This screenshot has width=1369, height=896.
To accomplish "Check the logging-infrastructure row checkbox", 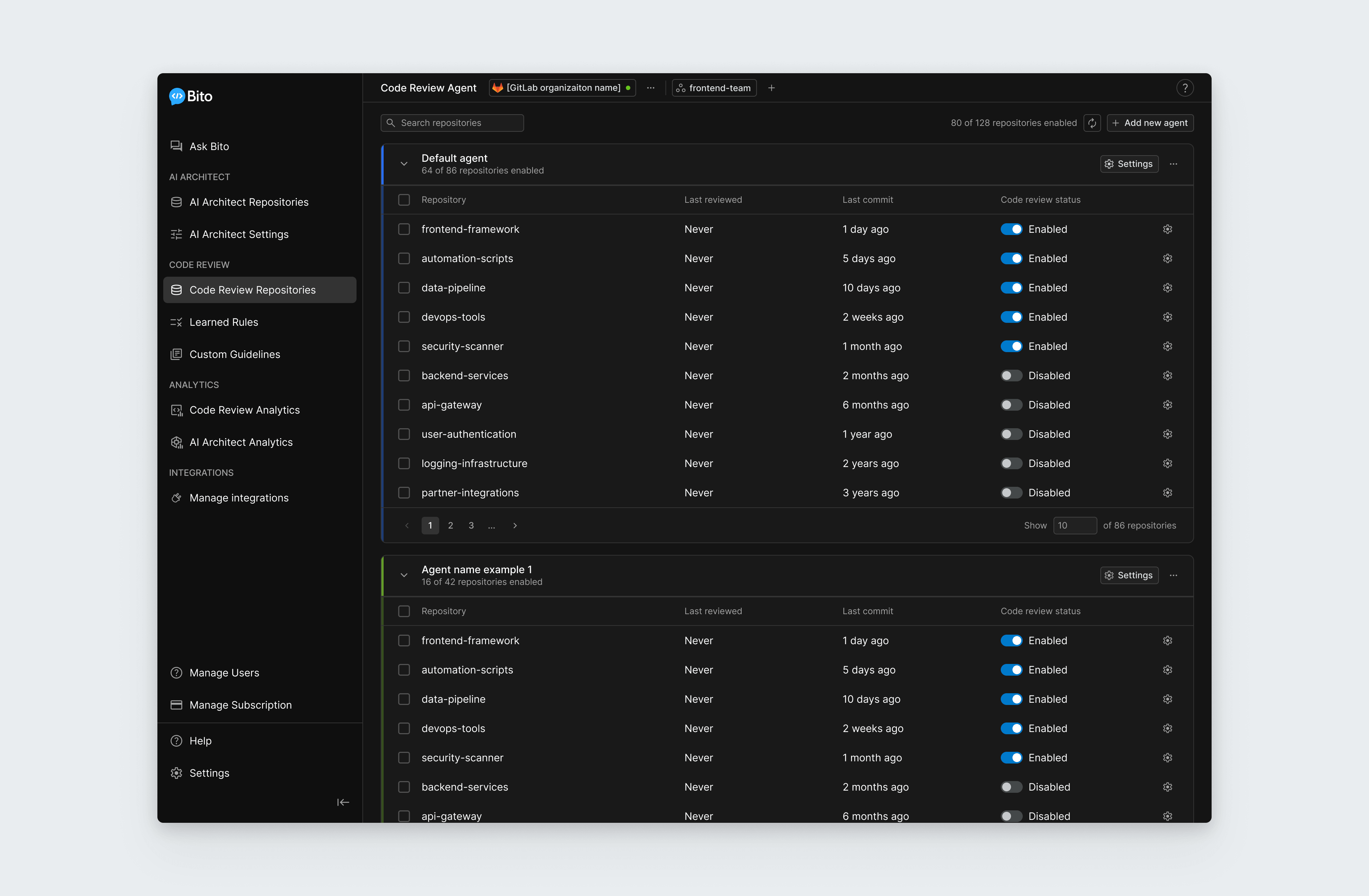I will 404,463.
